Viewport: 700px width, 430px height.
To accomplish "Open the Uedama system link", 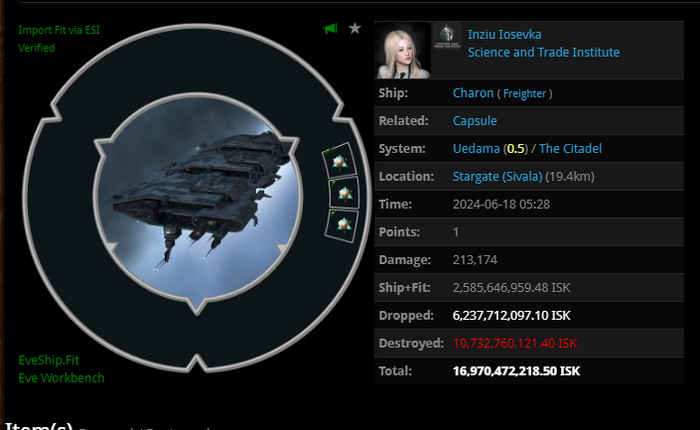I will point(476,148).
